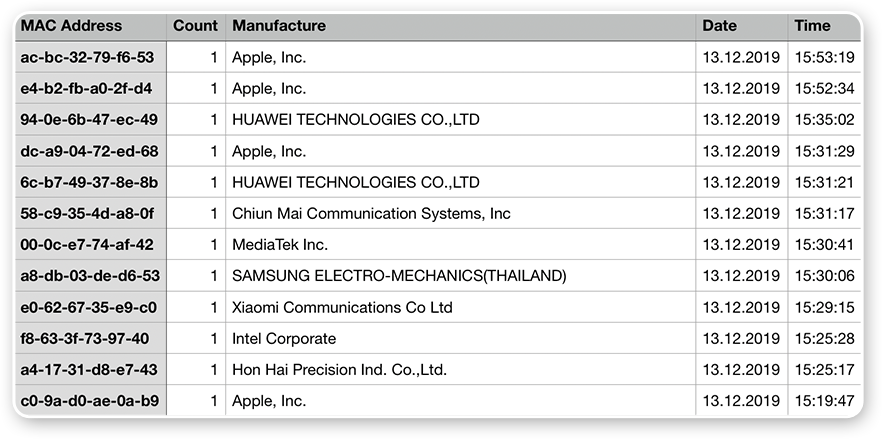Click Xiaomi Communications Co Ltd cell
Screen dimensions: 882x439
[342, 307]
